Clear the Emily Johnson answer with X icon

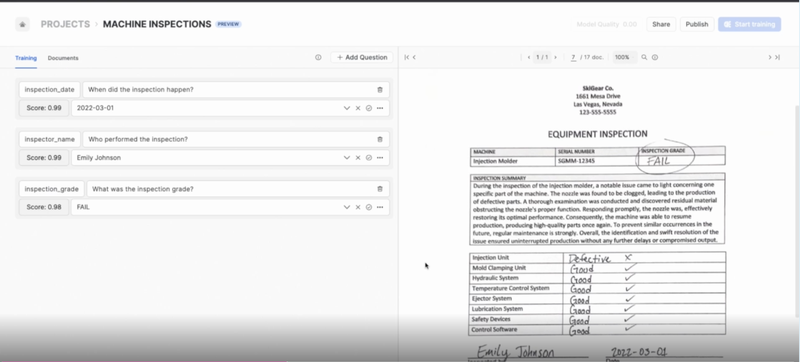tap(358, 158)
